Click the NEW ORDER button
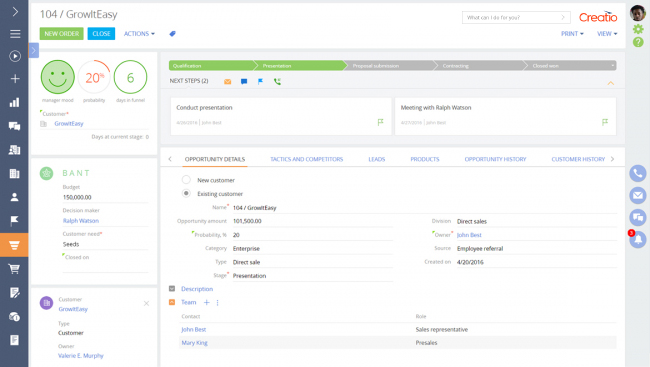The image size is (650, 367). click(61, 34)
